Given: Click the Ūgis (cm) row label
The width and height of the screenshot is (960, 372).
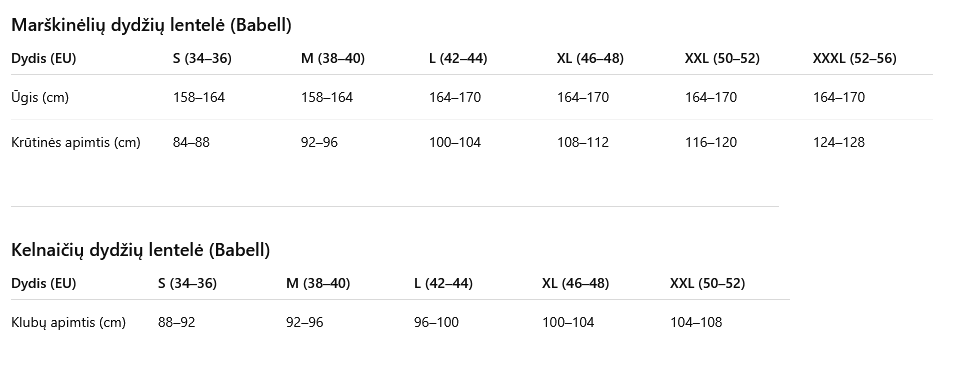Looking at the screenshot, I should click(40, 97).
